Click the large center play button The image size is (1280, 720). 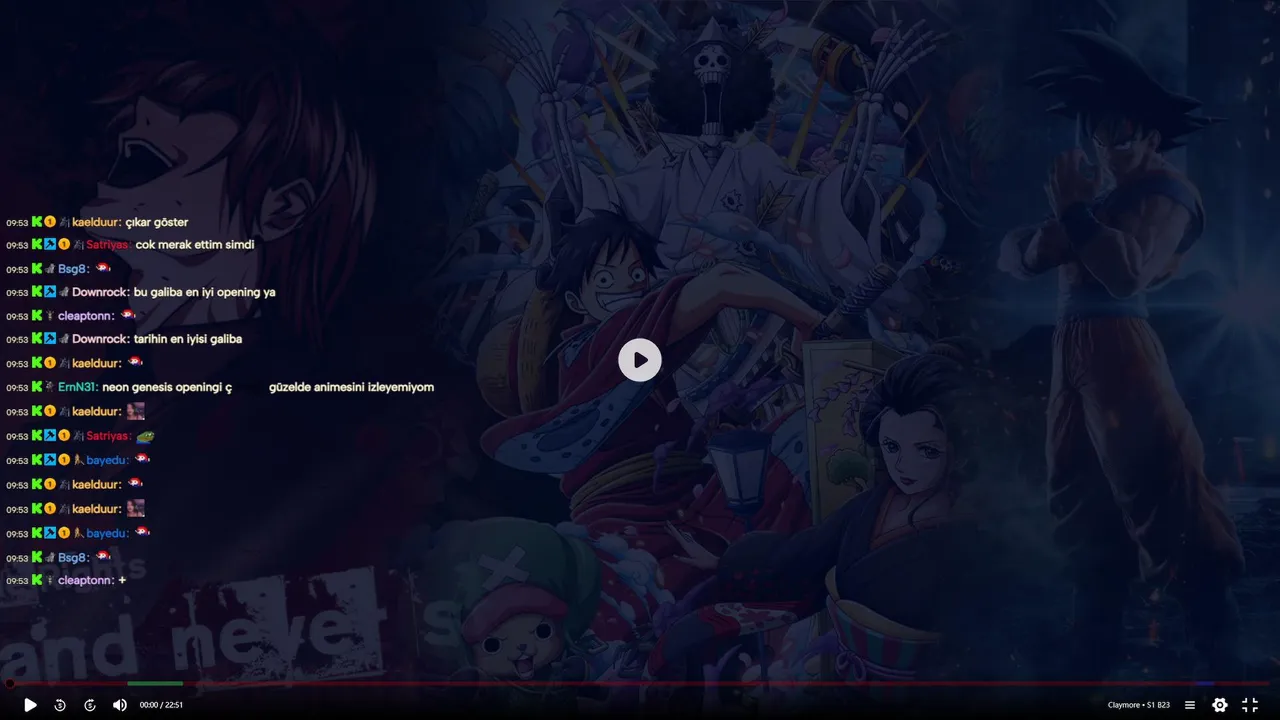tap(640, 360)
